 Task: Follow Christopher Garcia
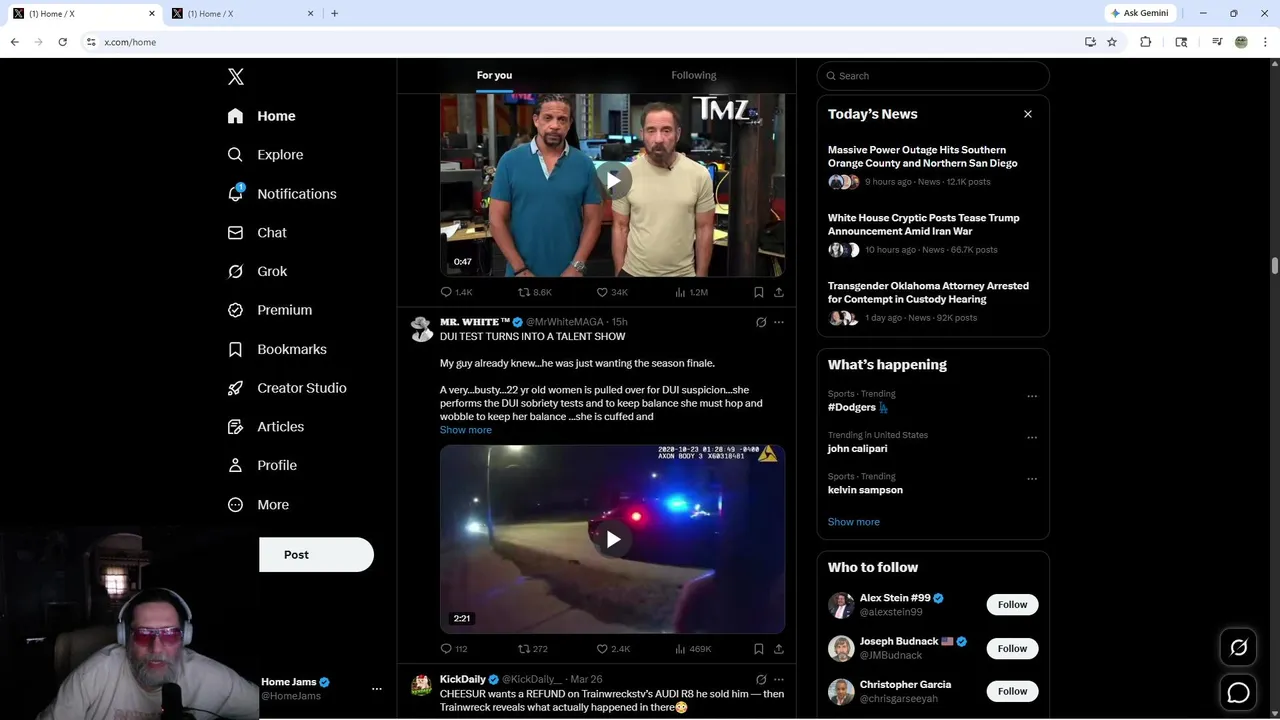pyautogui.click(x=1012, y=691)
